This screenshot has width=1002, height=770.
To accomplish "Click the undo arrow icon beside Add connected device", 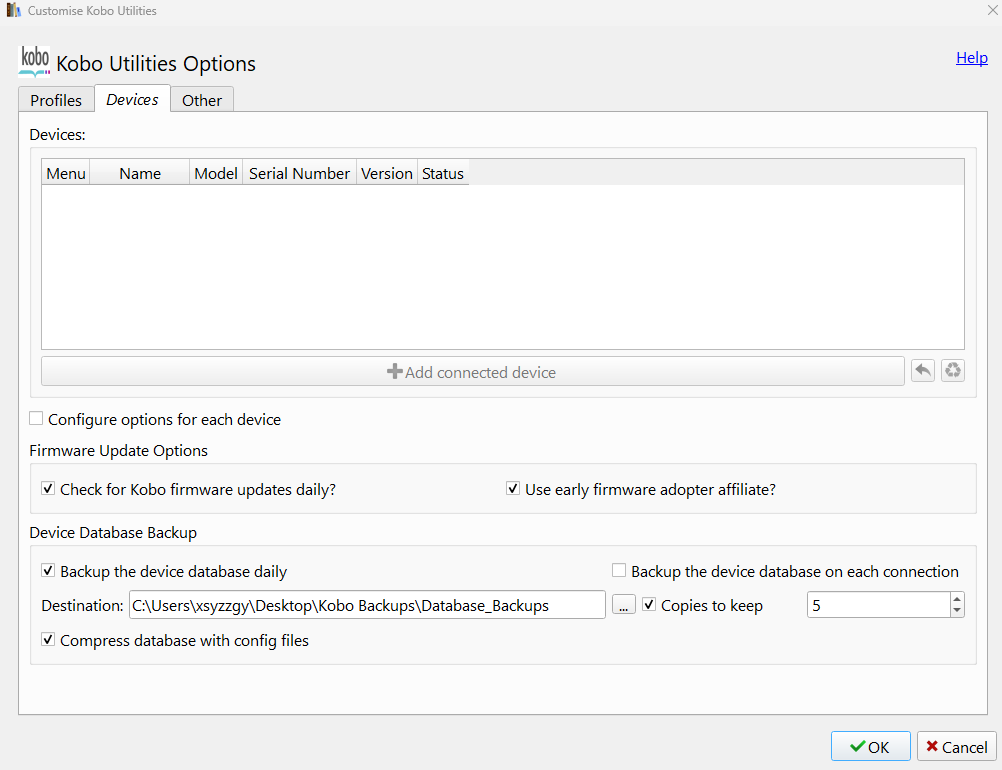I will (x=923, y=371).
